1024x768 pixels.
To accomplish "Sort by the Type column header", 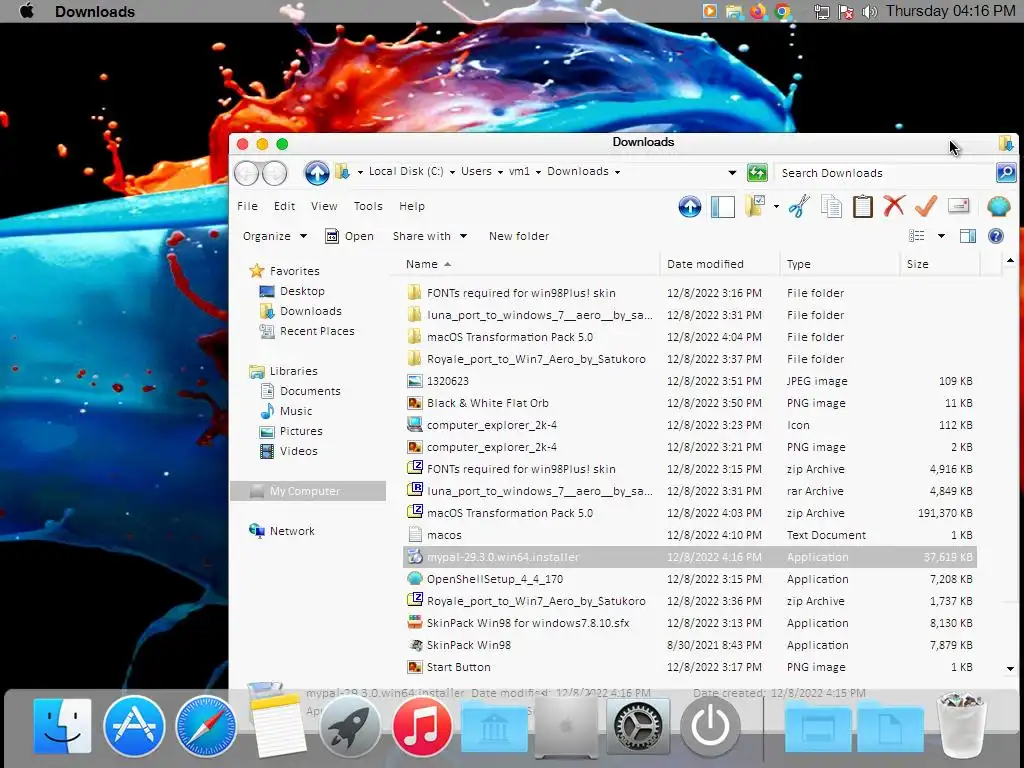I will pos(839,264).
